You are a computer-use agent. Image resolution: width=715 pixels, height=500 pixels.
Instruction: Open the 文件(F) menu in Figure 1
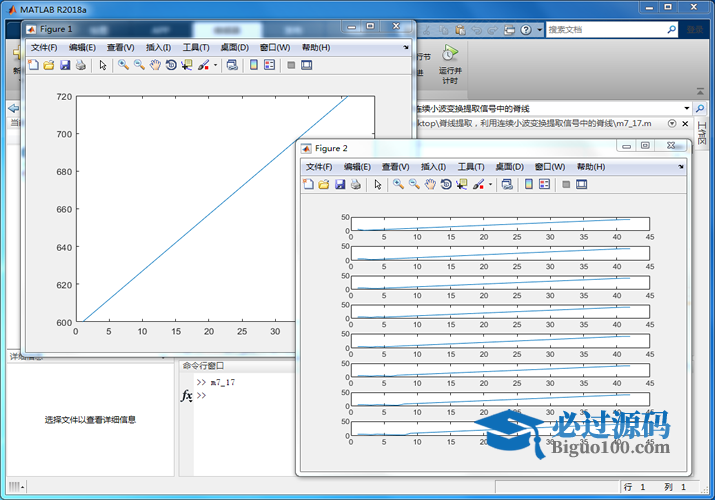[x=44, y=47]
